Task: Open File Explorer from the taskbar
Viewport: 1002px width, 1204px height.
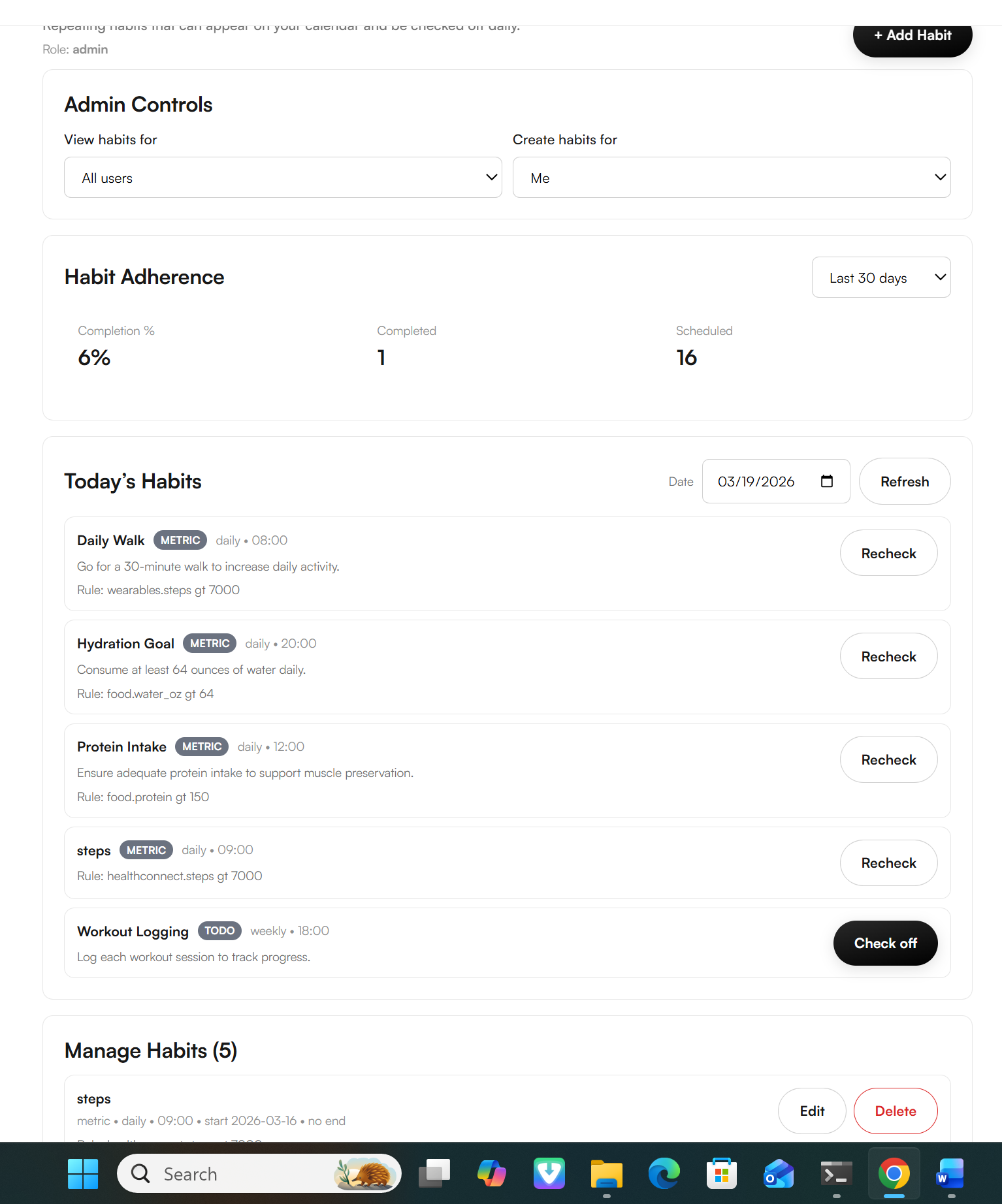Action: pyautogui.click(x=606, y=1173)
